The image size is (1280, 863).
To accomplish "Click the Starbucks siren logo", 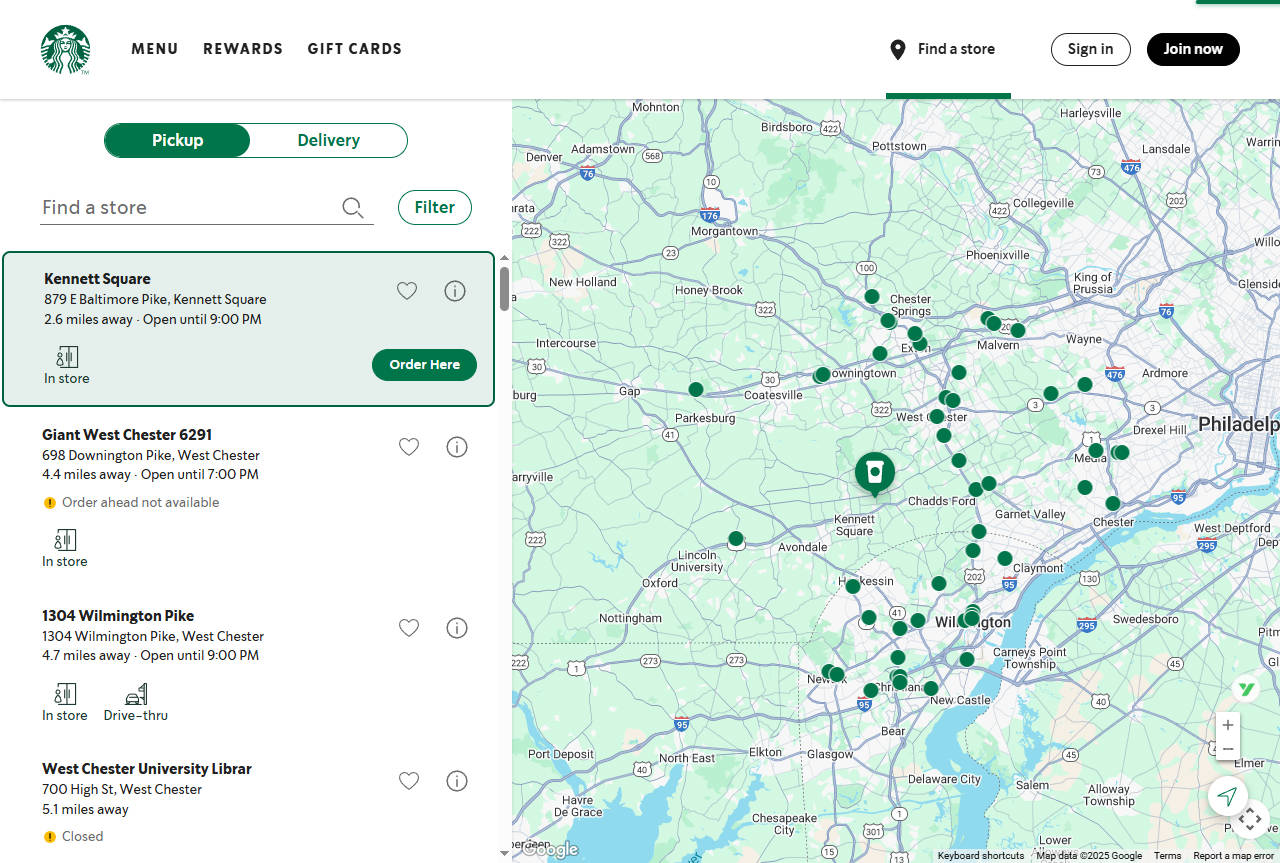I will coord(65,50).
